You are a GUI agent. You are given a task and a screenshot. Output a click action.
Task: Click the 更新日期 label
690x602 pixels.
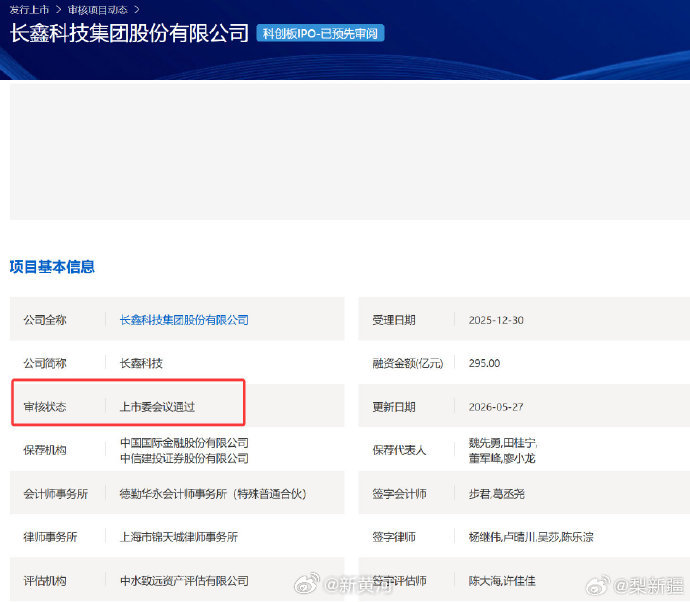click(x=394, y=407)
